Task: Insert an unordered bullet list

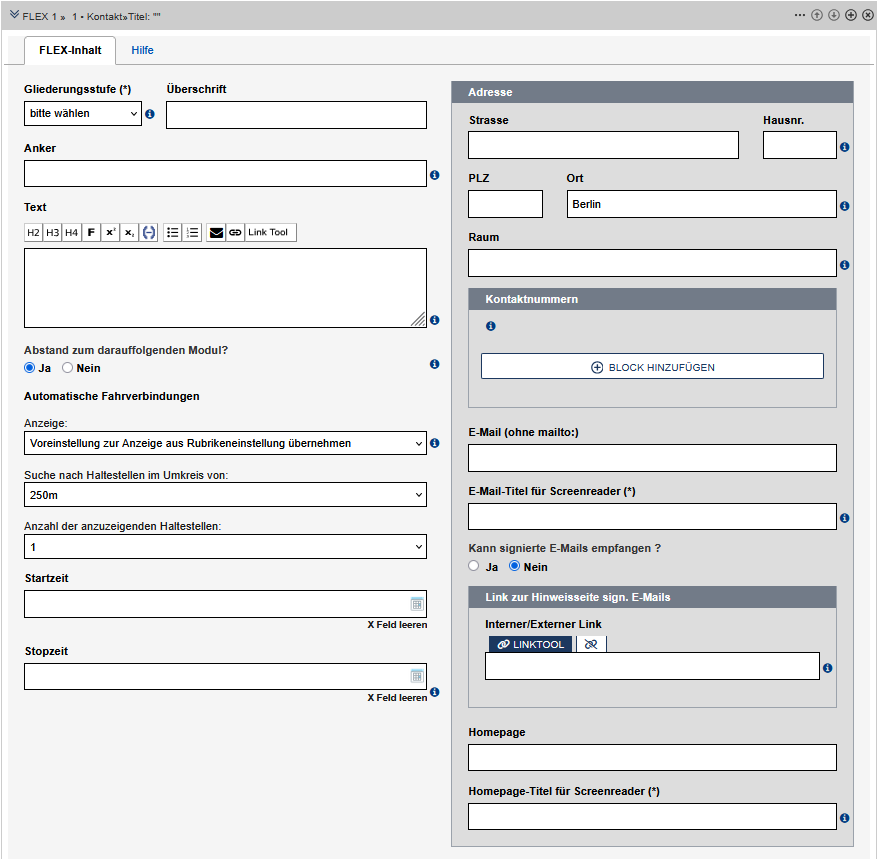Action: click(173, 232)
